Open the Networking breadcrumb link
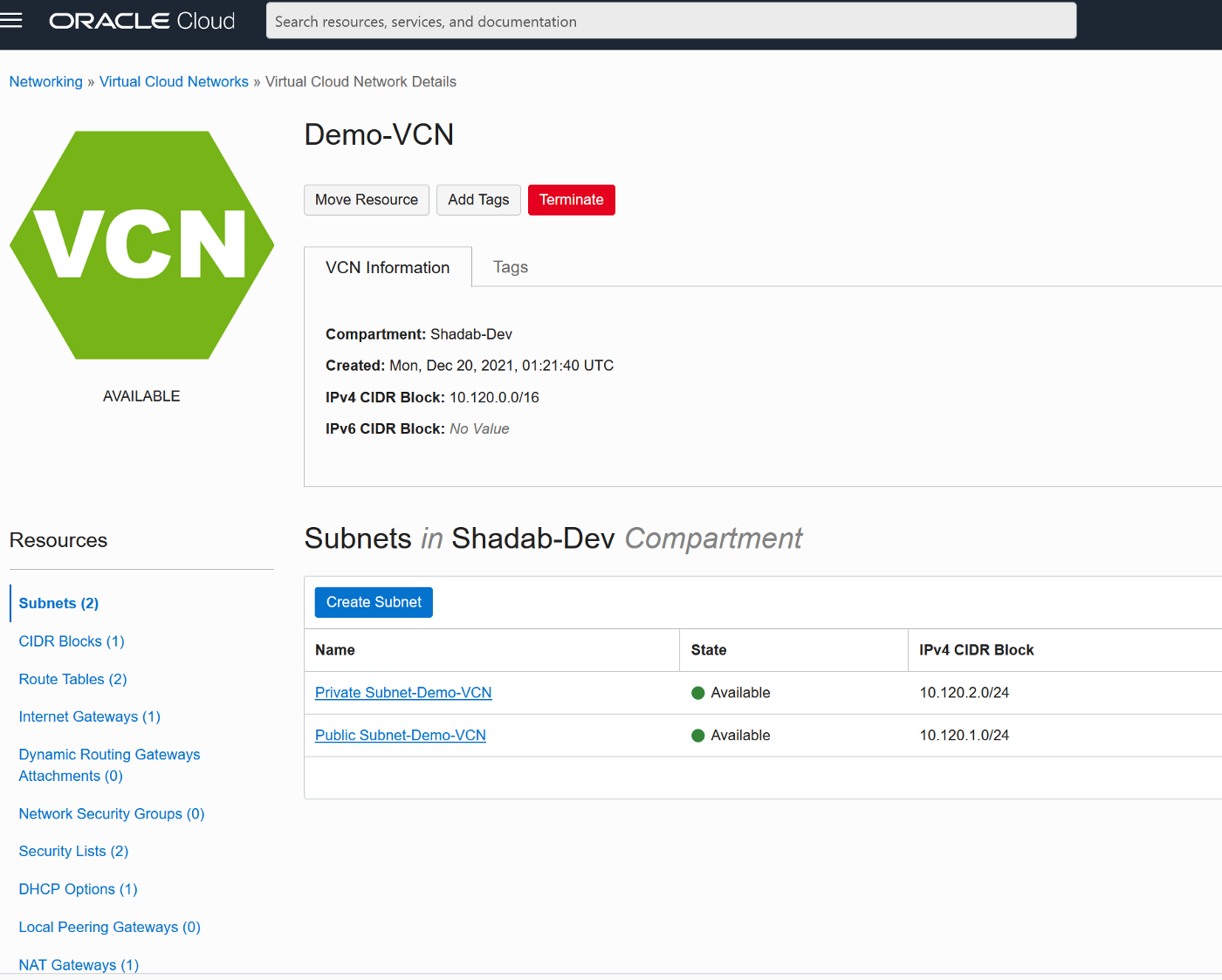 45,82
